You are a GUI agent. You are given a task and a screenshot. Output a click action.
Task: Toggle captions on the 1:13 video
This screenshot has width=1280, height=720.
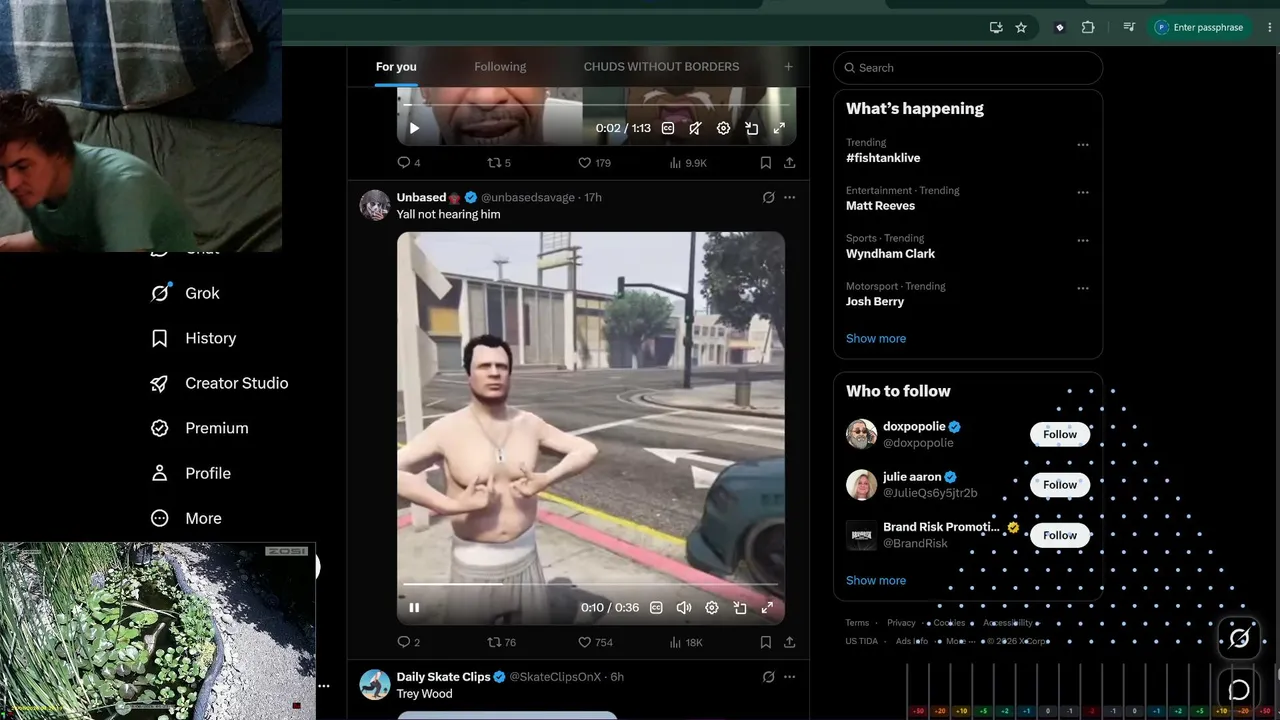point(667,128)
